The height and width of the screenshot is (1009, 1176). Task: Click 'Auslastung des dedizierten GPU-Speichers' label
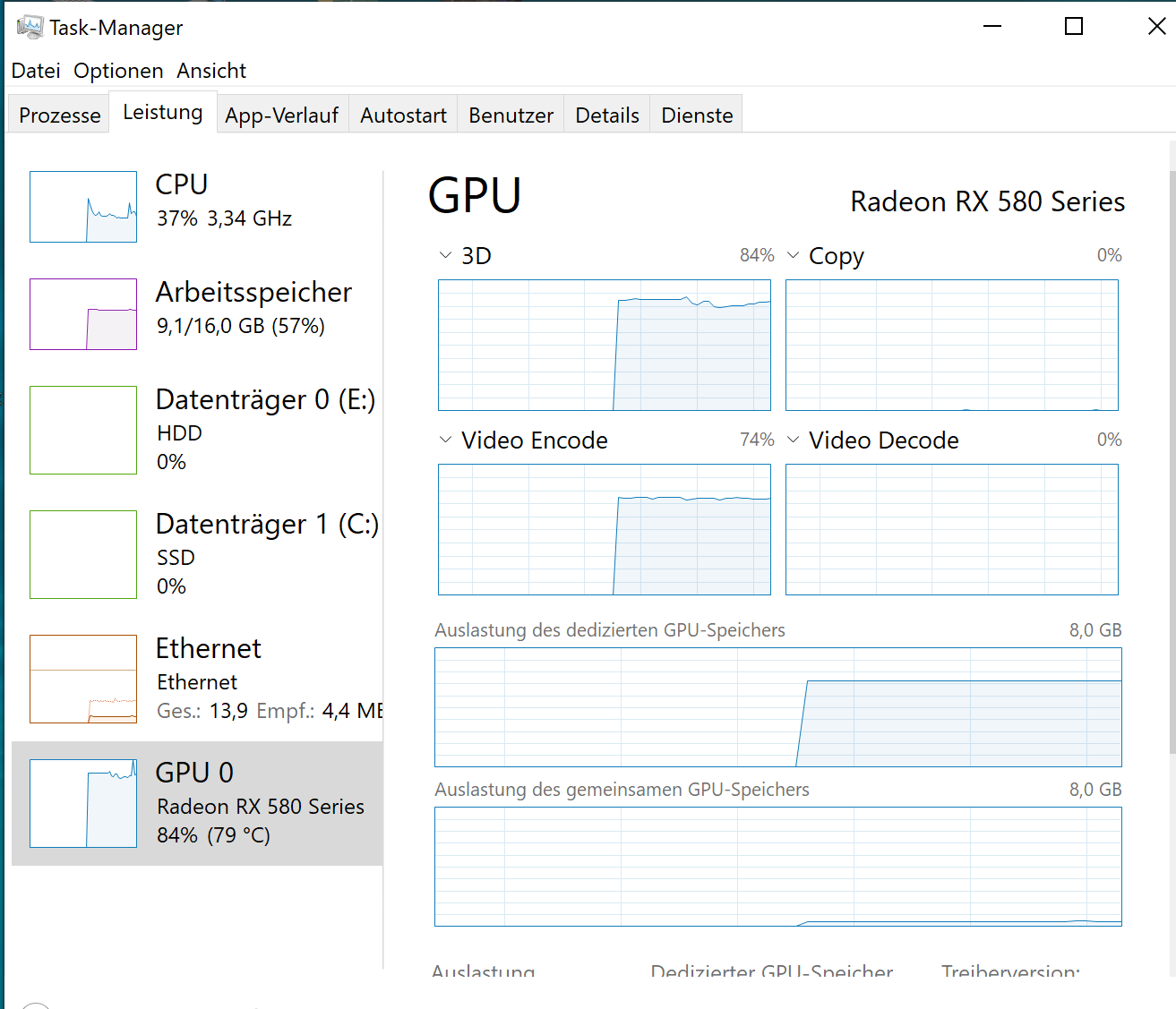pyautogui.click(x=610, y=630)
